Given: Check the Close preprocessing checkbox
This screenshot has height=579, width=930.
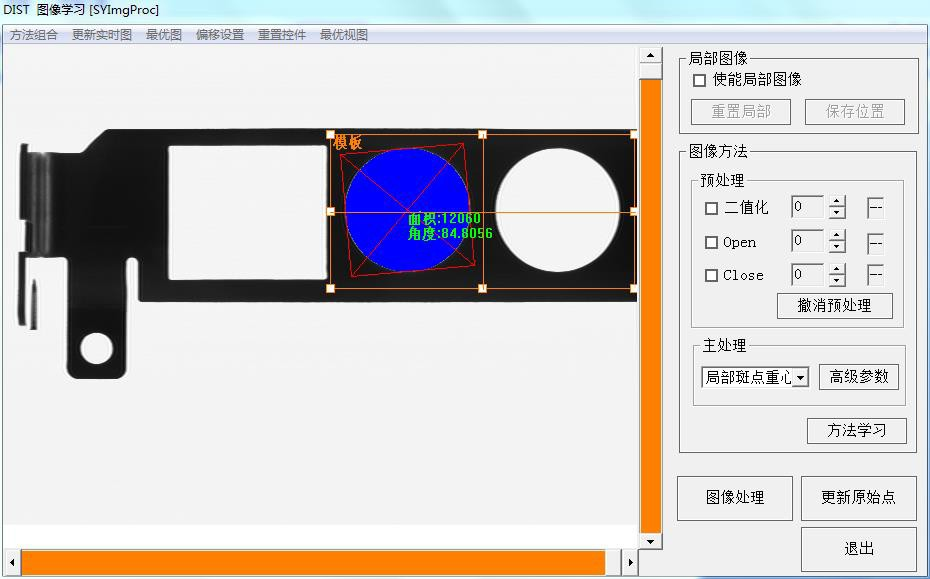Looking at the screenshot, I should coord(712,276).
